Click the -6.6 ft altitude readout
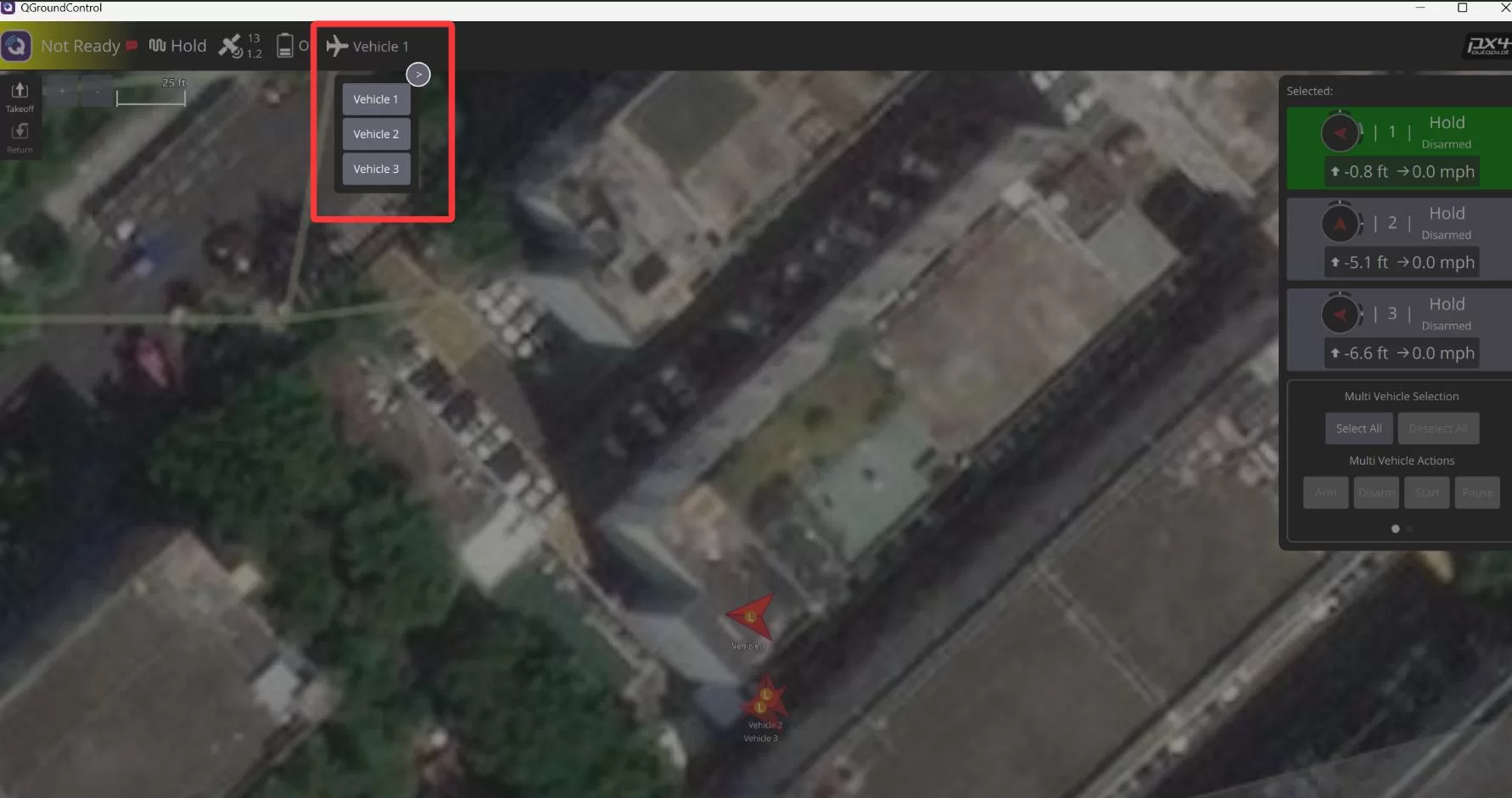Screen dimensions: 1512x798 coord(1359,353)
